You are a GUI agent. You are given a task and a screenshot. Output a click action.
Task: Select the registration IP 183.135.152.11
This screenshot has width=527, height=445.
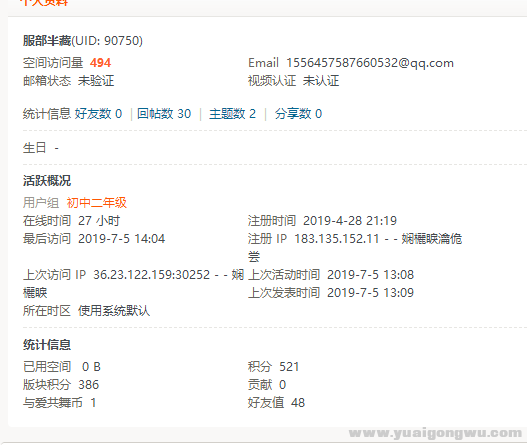[337, 239]
